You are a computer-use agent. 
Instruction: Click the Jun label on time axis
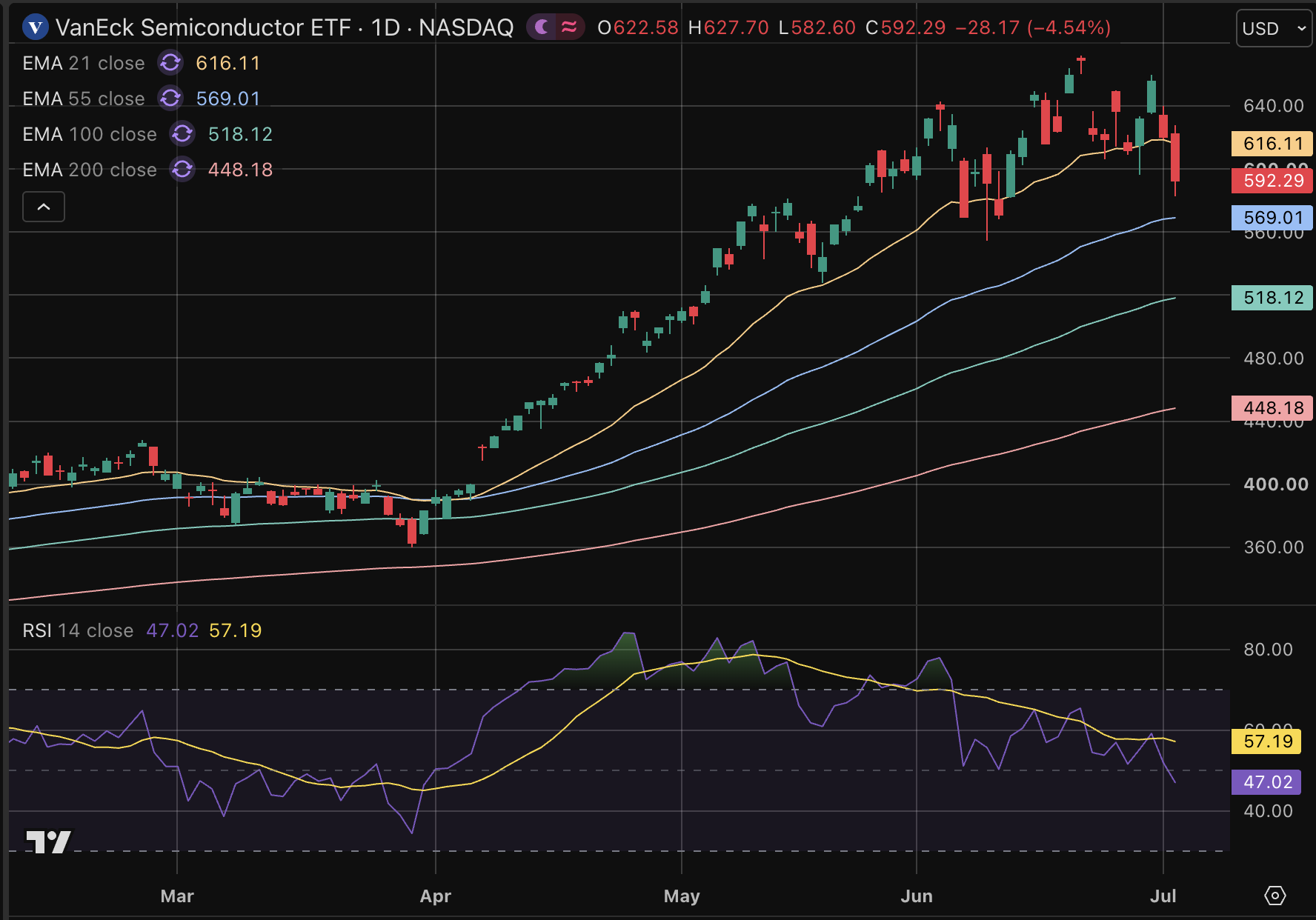coord(917,896)
